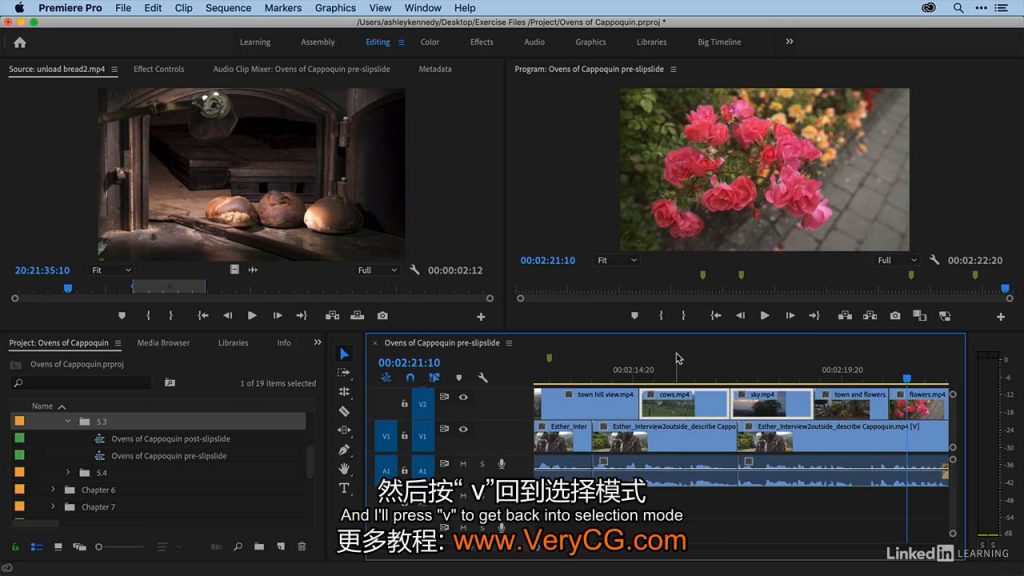1024x576 pixels.
Task: Toggle Snap in timeline
Action: pyautogui.click(x=410, y=378)
